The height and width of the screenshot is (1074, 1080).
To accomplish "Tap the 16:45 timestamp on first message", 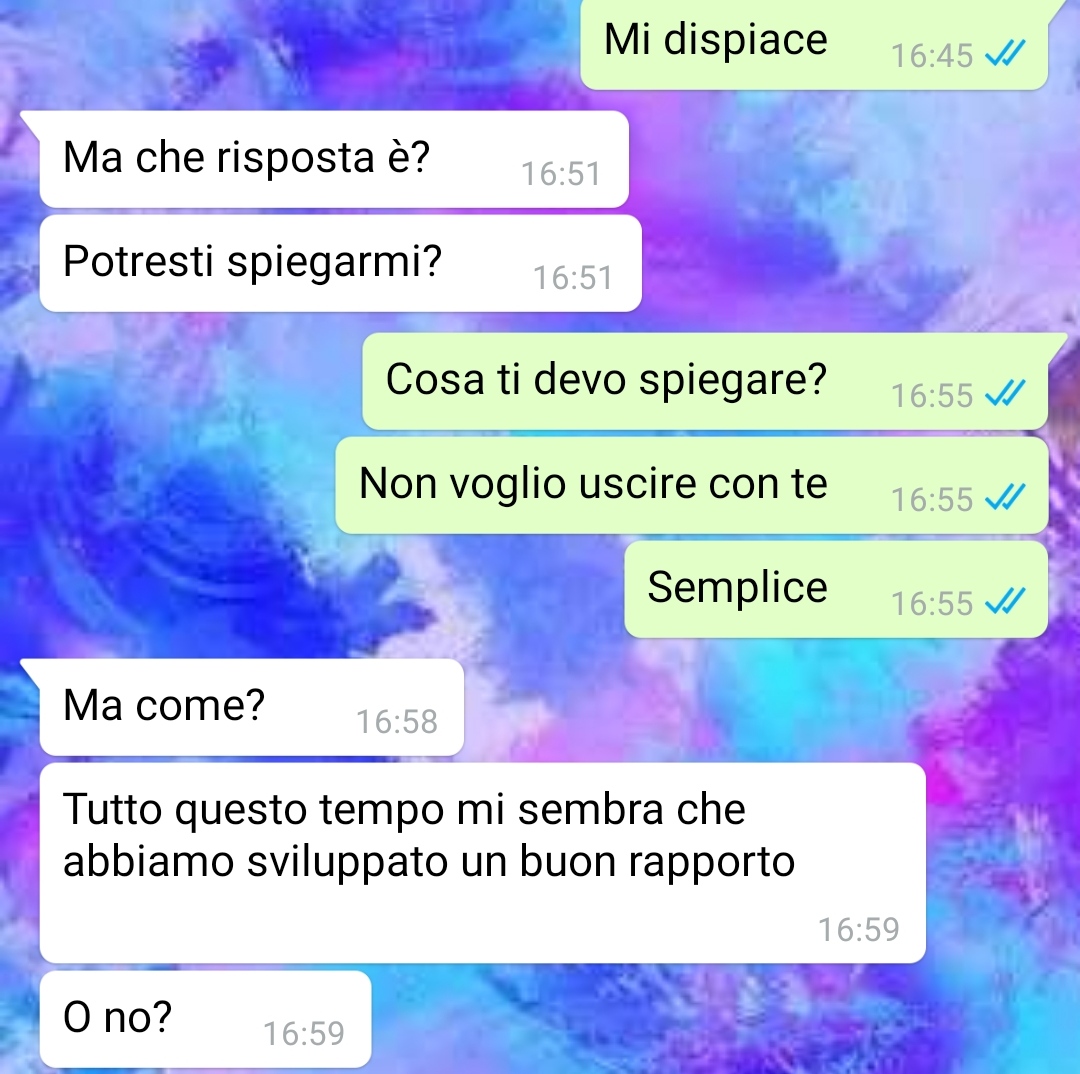I will (x=932, y=56).
